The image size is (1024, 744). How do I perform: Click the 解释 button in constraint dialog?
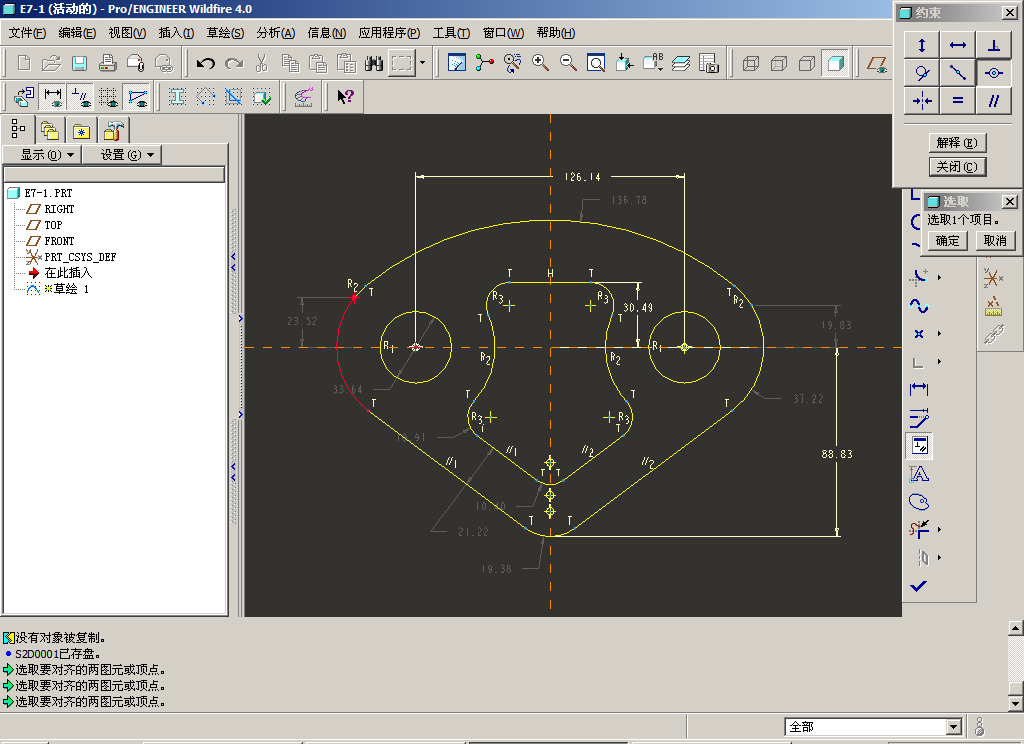[957, 142]
